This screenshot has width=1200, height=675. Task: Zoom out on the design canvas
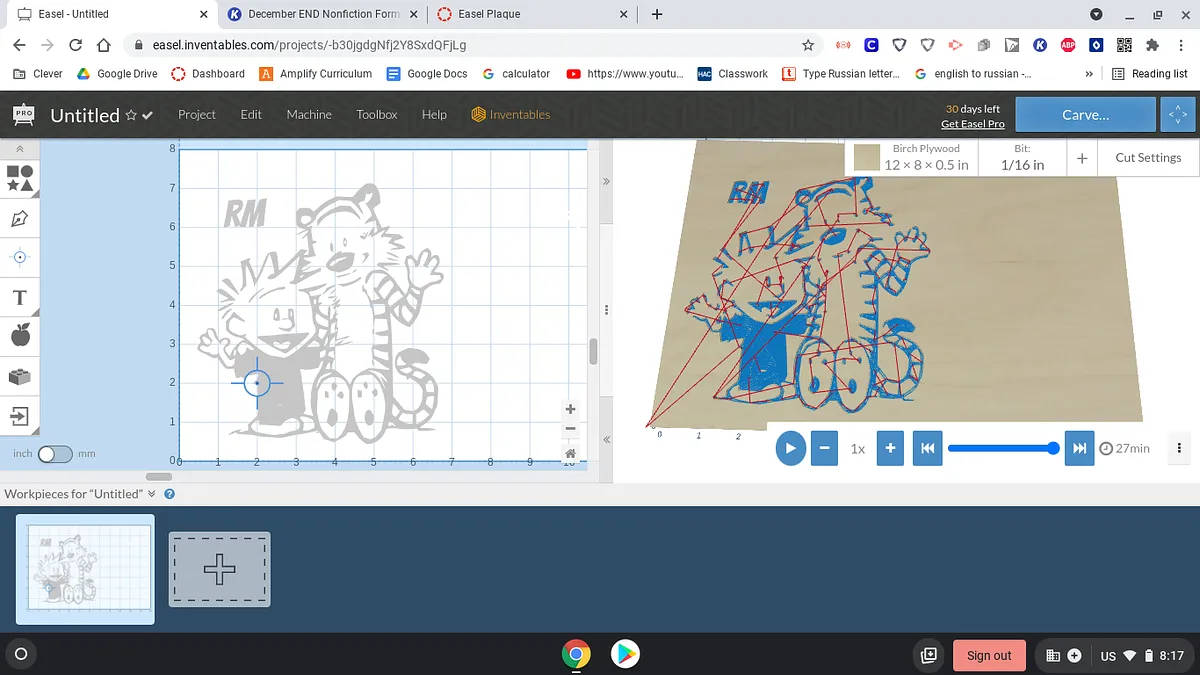[x=570, y=429]
